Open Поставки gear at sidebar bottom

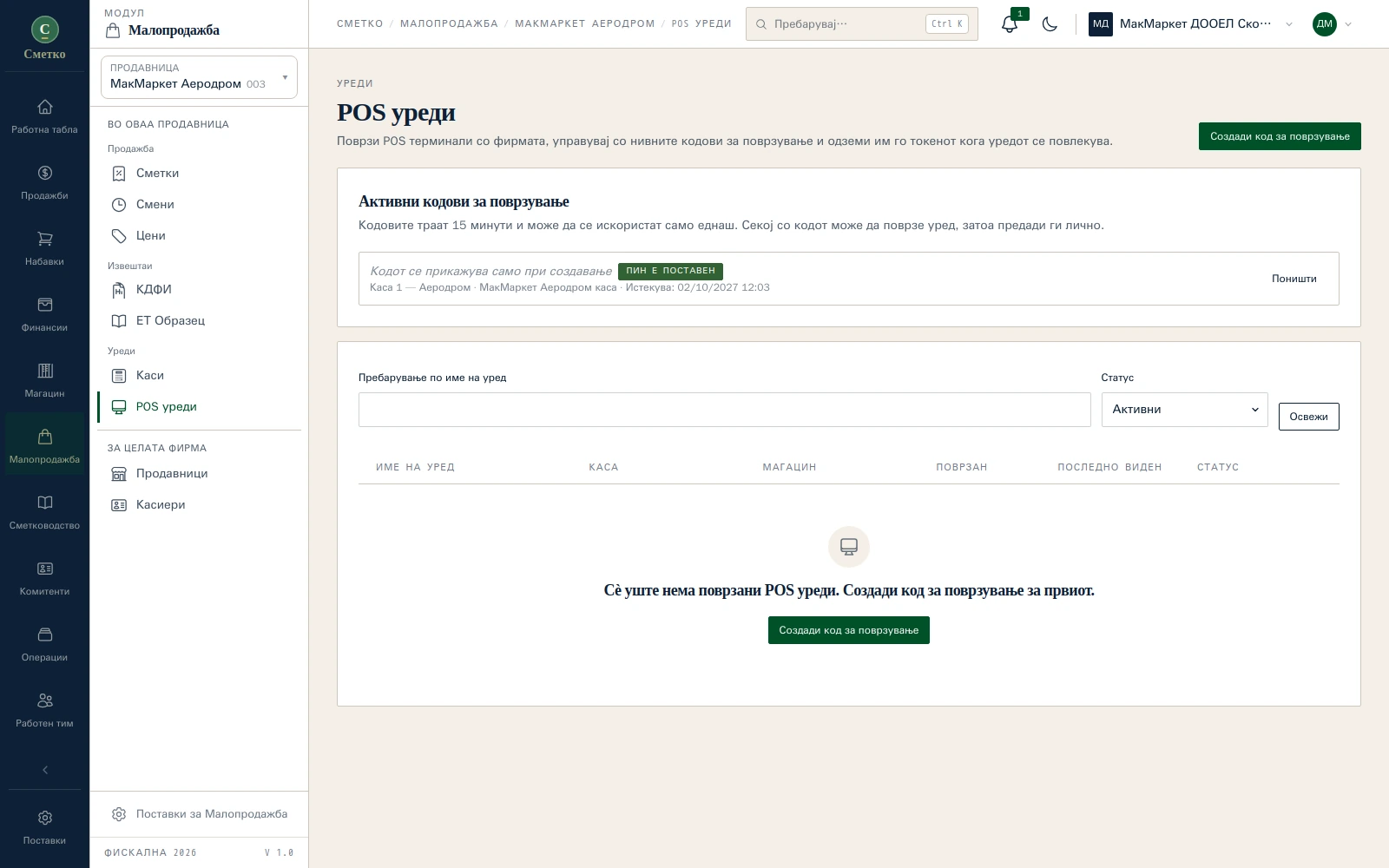pyautogui.click(x=44, y=828)
